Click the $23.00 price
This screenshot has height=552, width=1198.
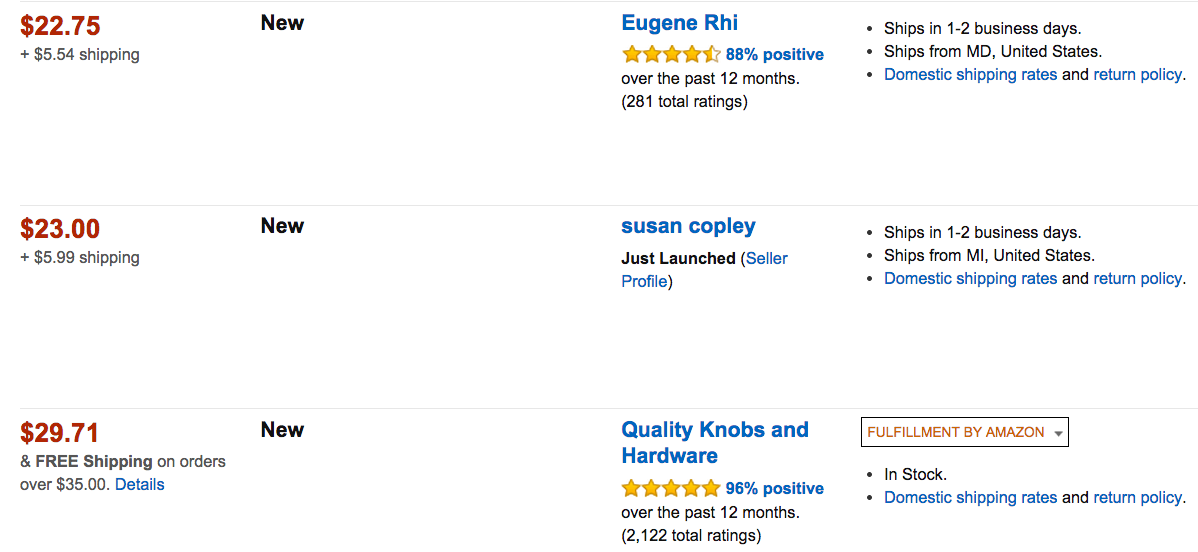(x=60, y=230)
